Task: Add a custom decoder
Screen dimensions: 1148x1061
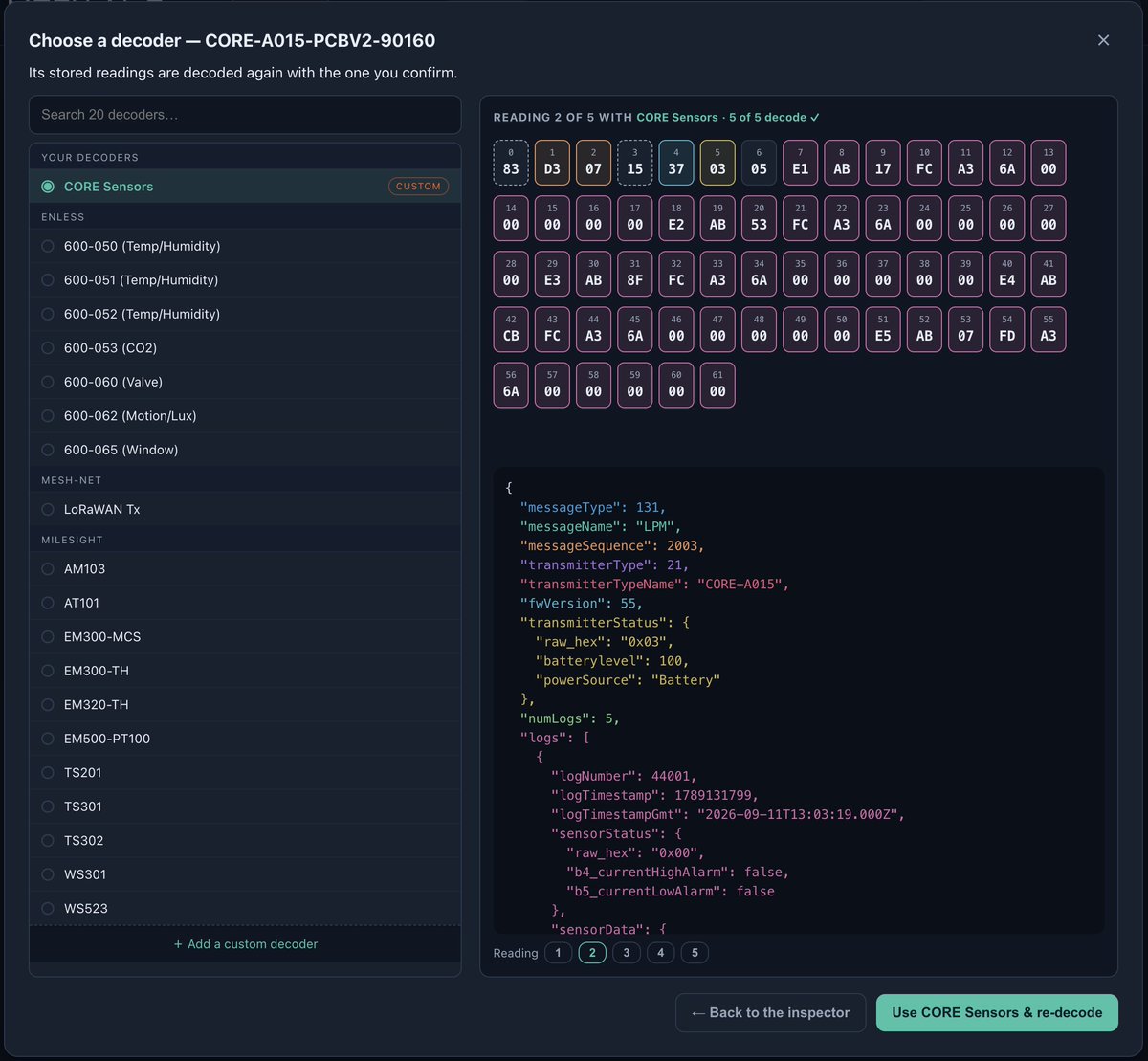Action: 245,944
